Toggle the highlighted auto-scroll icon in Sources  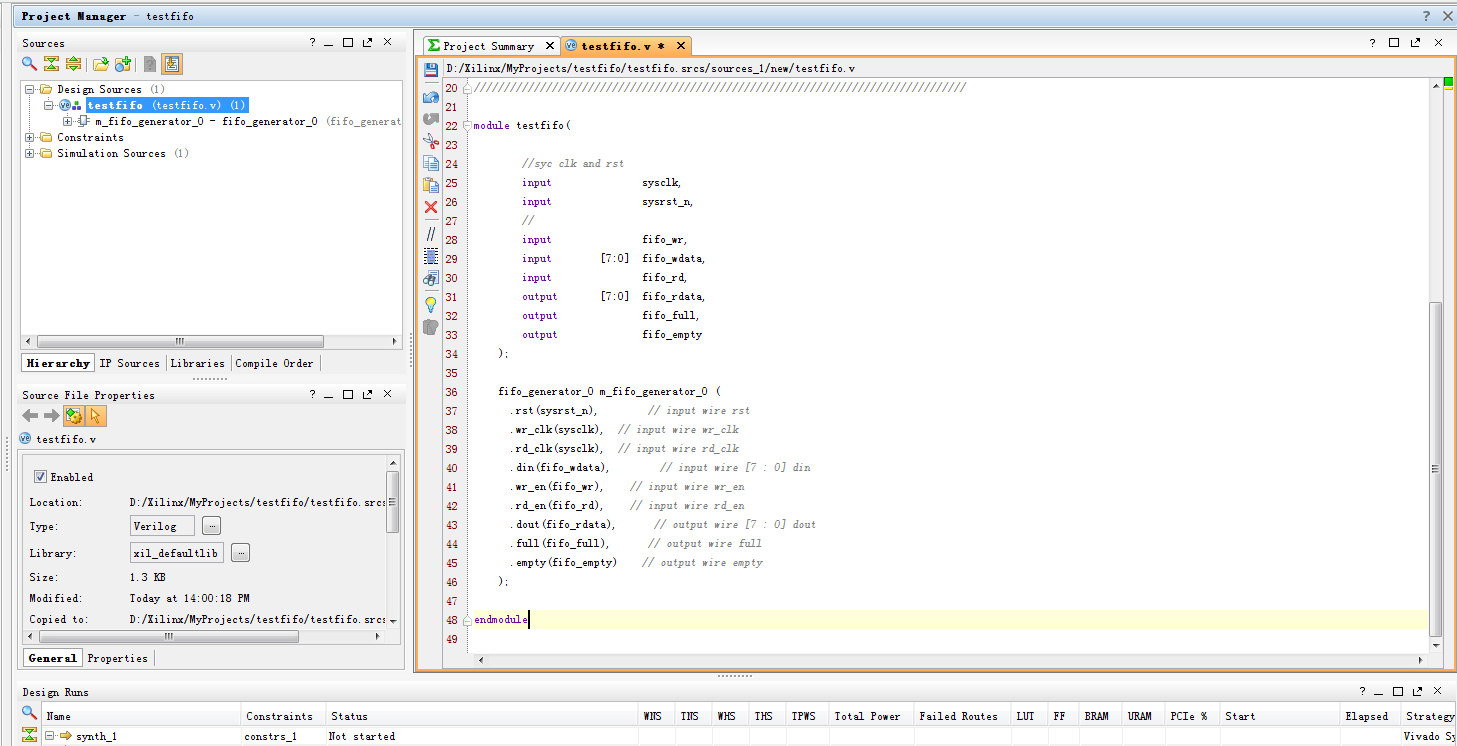tap(172, 64)
